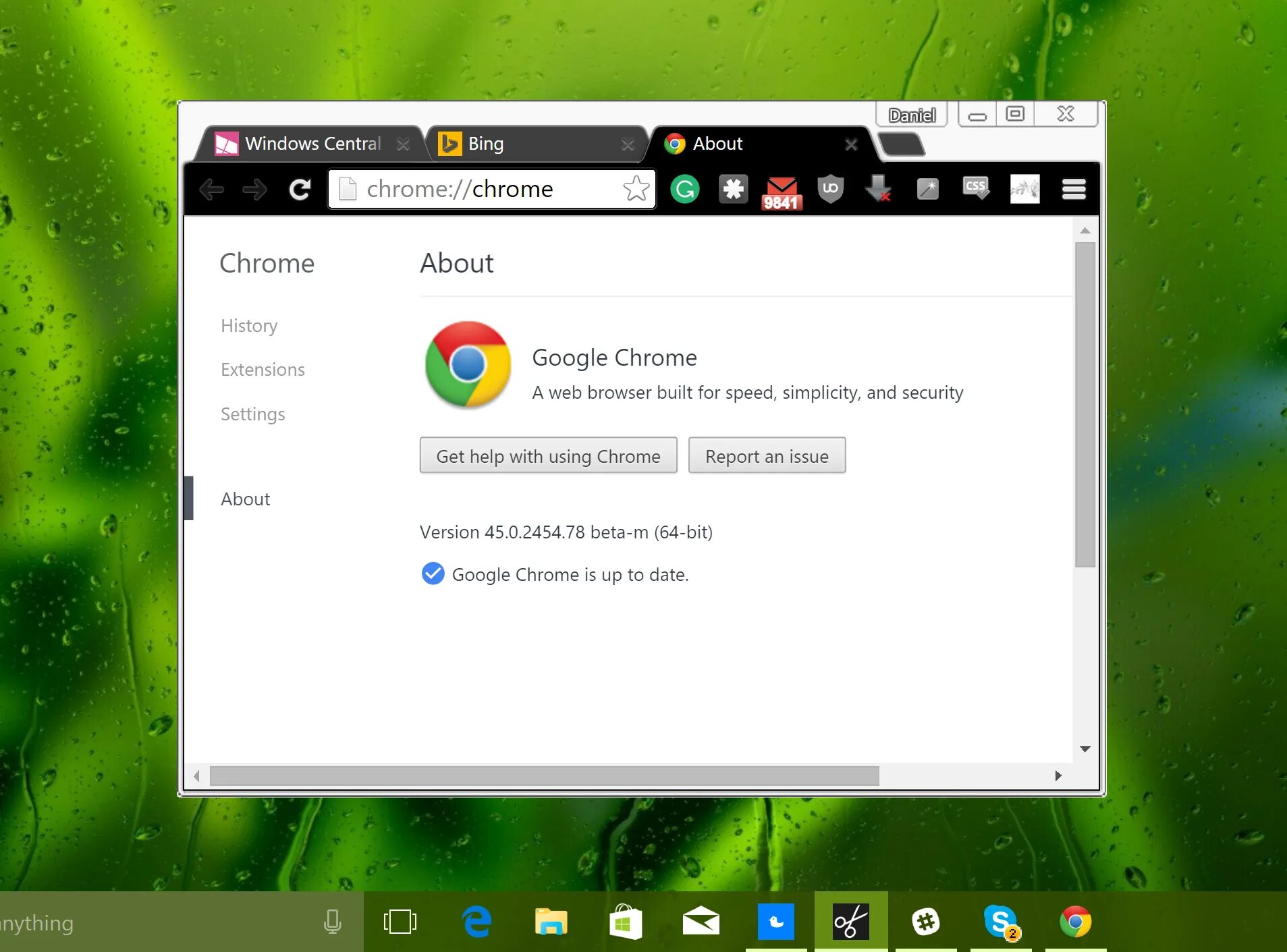Click the Report an issue button
This screenshot has height=952, width=1287.
pyautogui.click(x=767, y=456)
